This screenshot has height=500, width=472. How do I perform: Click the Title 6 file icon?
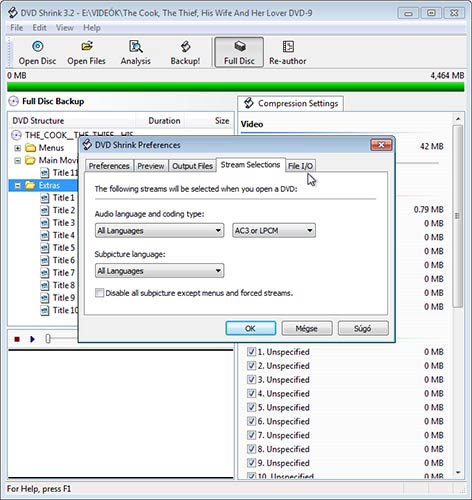45,261
